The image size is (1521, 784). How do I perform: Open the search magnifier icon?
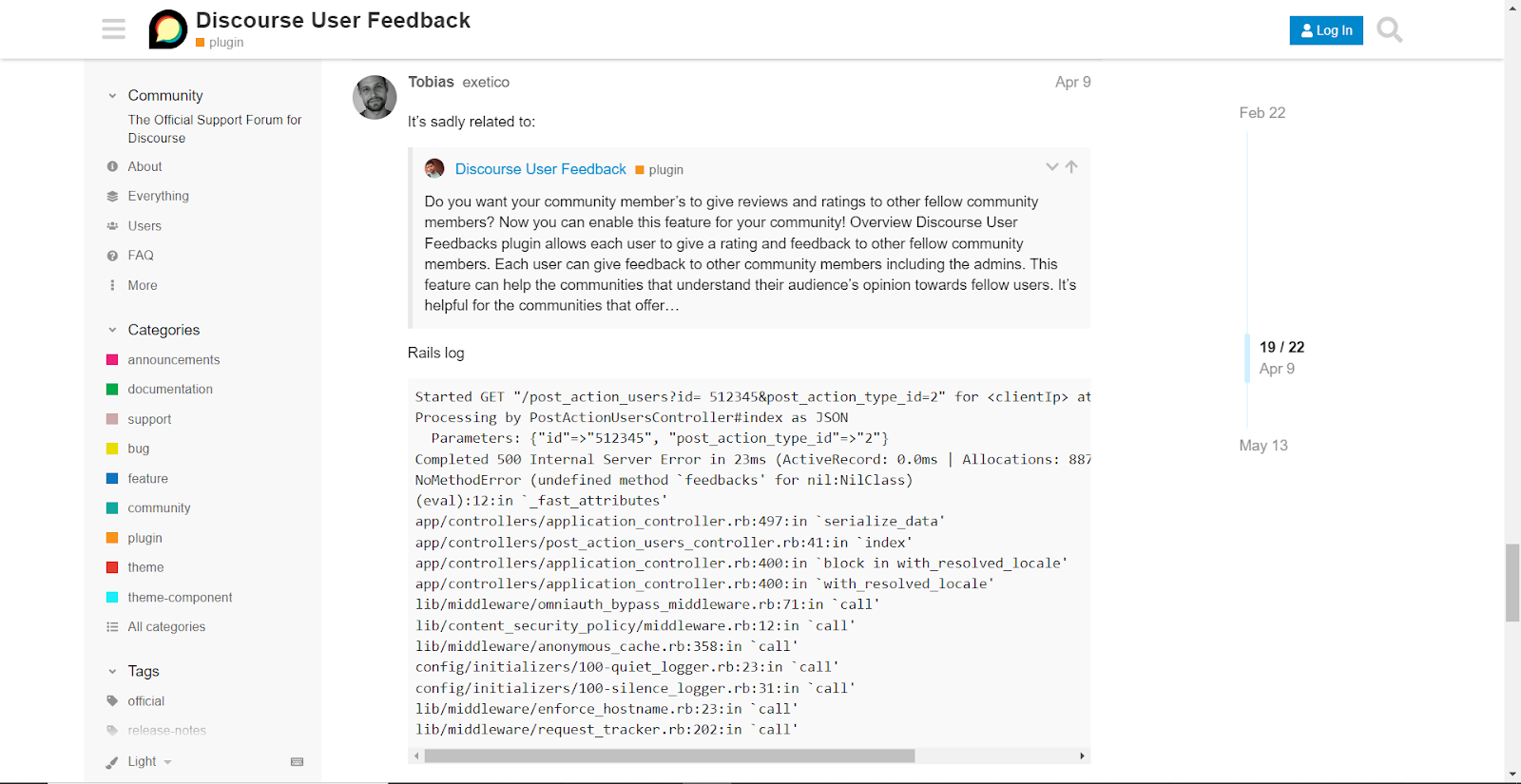(1389, 30)
